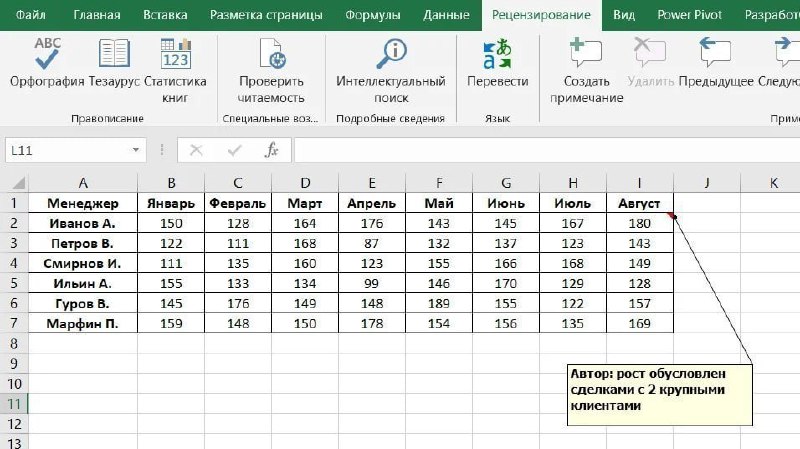Select the Гуров В. cell
This screenshot has width=800, height=449.
tap(83, 303)
